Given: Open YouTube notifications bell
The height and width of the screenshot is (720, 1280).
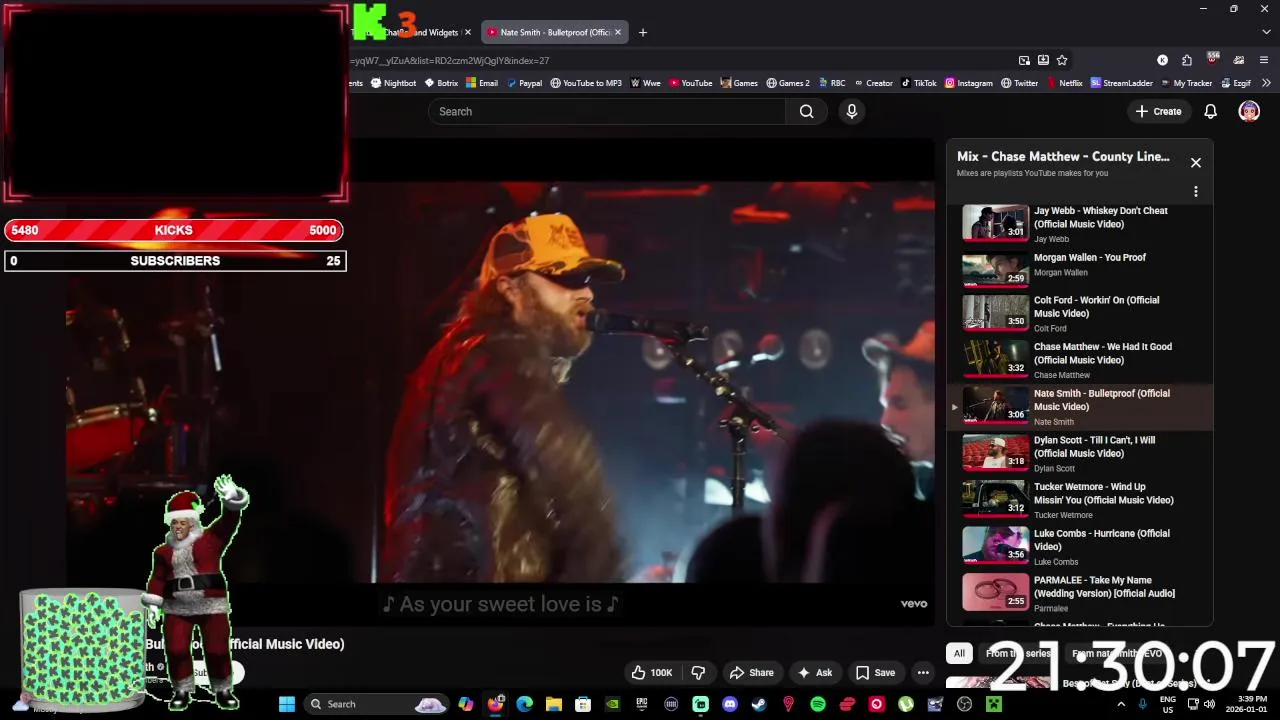Looking at the screenshot, I should pyautogui.click(x=1210, y=111).
